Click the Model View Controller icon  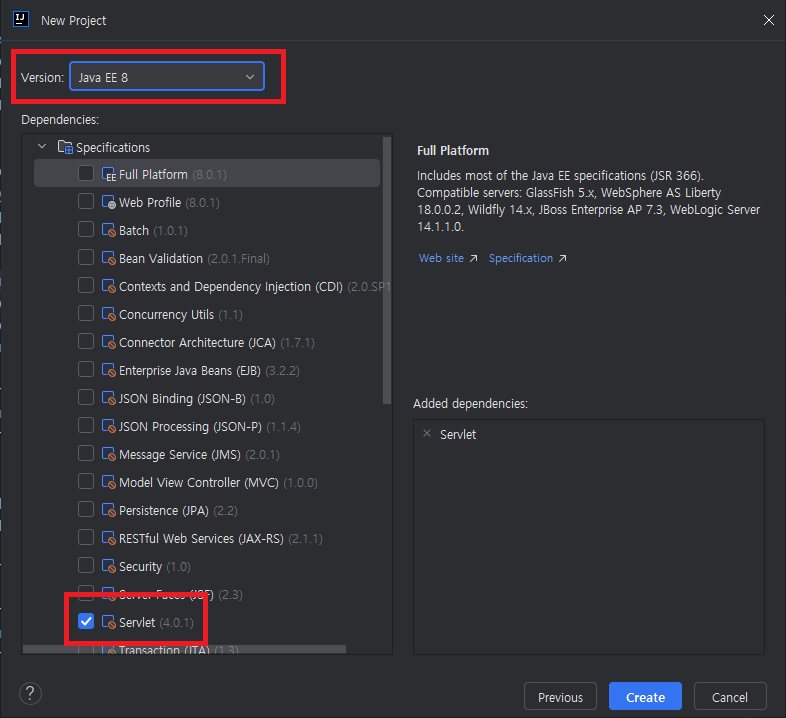(109, 482)
